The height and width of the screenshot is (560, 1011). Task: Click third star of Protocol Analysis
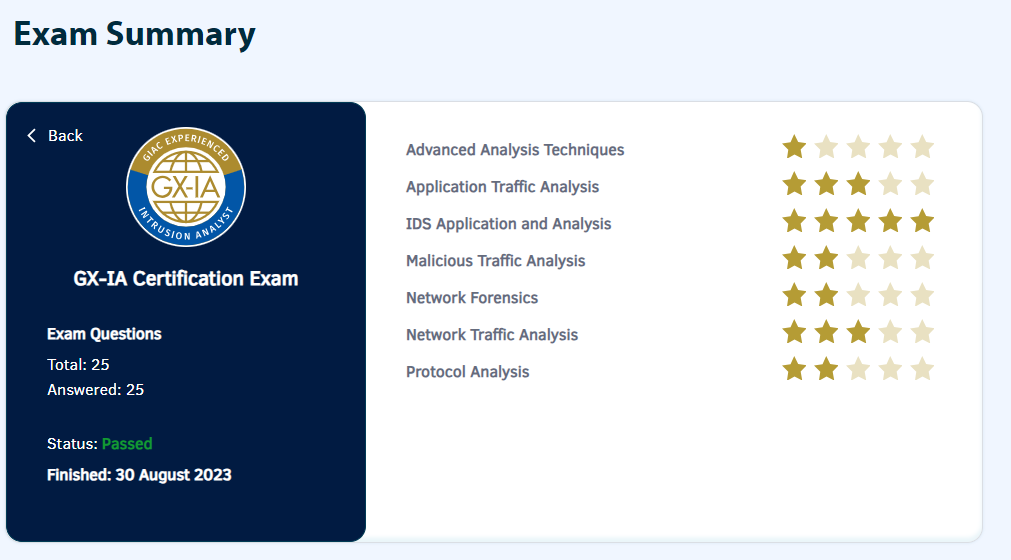pyautogui.click(x=858, y=369)
